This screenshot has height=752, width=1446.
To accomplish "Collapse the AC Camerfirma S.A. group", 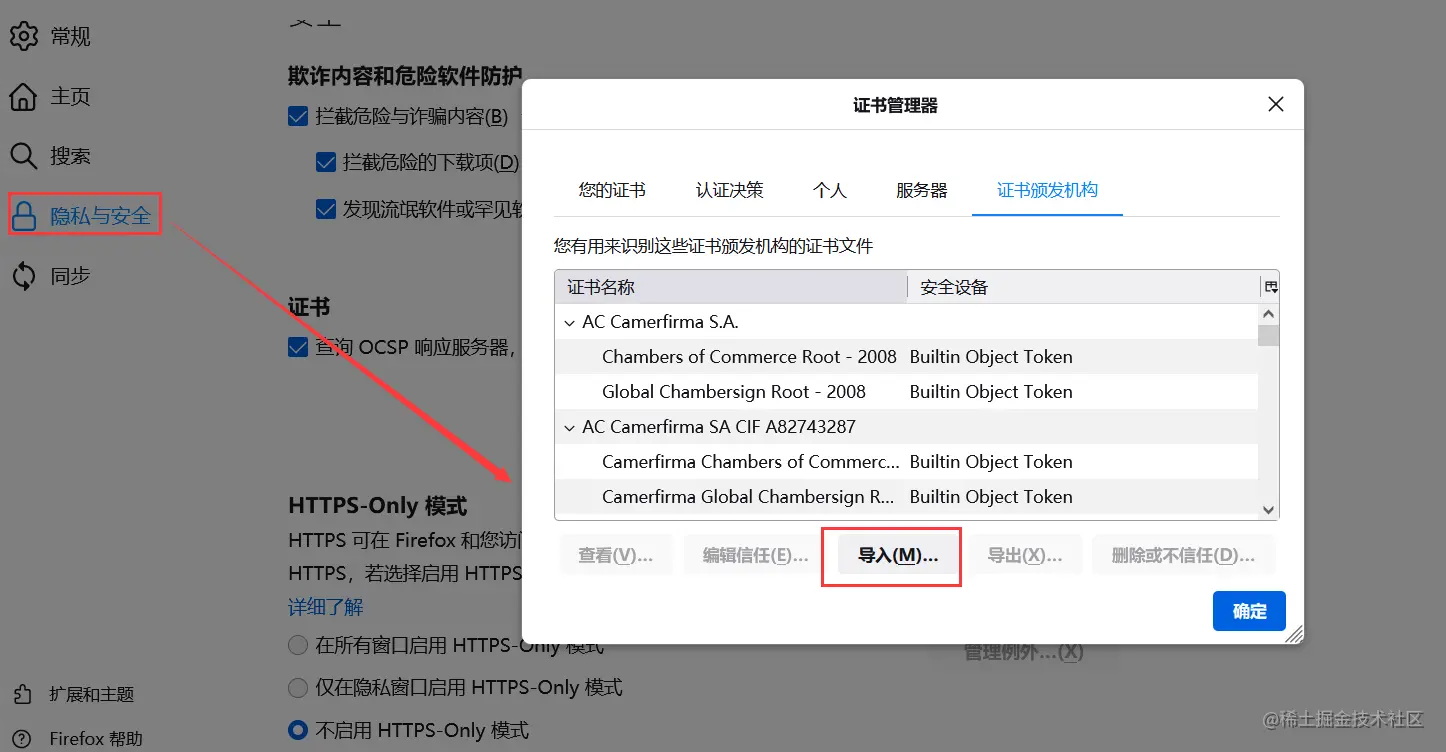I will click(569, 322).
